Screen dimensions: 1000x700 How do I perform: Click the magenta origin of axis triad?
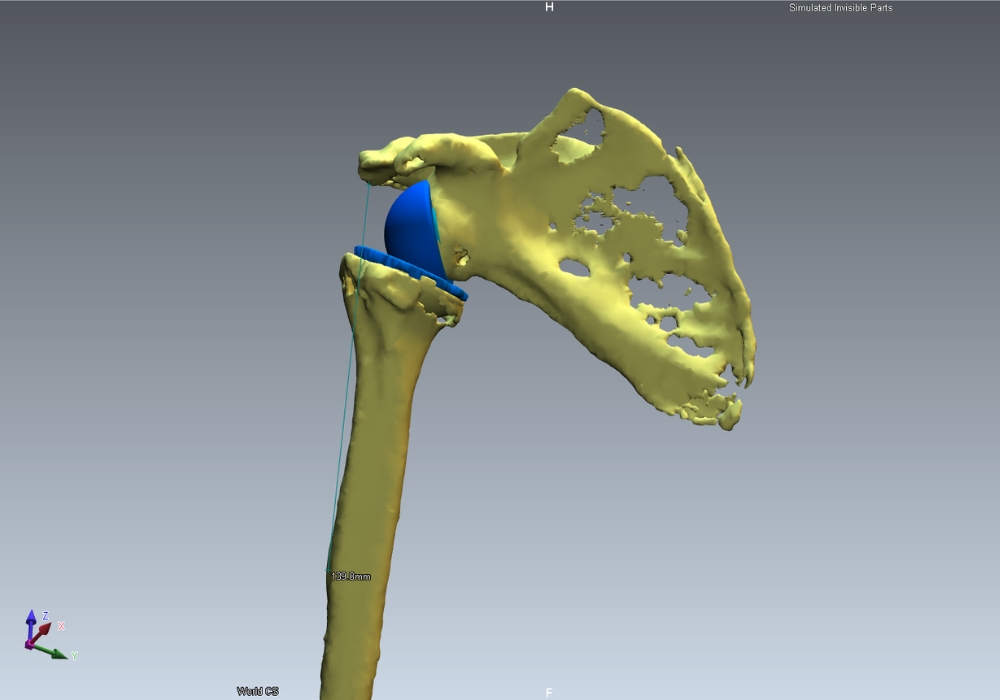(31, 643)
